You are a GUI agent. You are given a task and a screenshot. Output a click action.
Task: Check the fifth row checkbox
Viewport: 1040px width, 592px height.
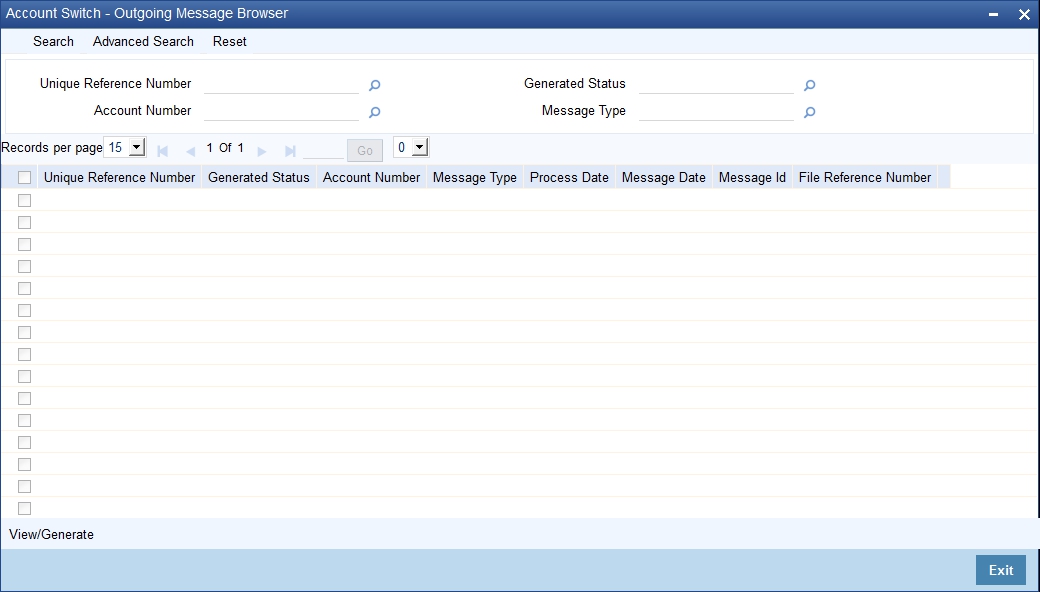tap(25, 288)
